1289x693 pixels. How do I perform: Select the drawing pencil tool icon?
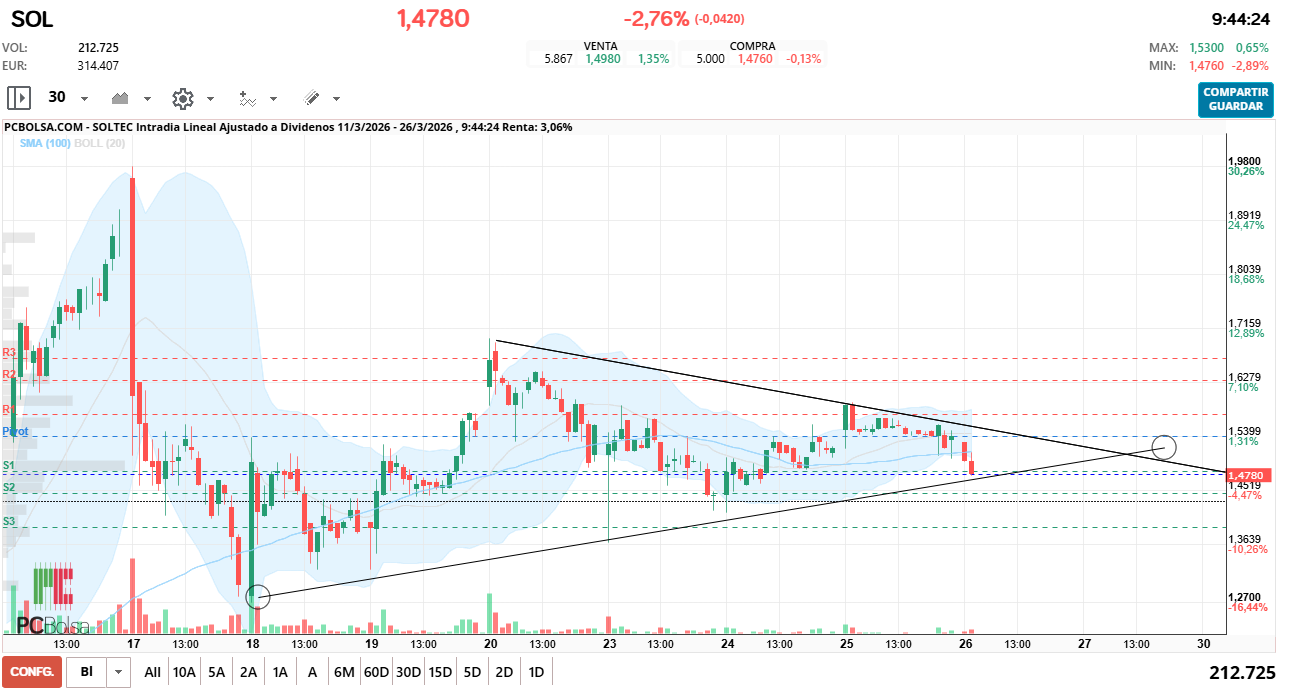311,98
